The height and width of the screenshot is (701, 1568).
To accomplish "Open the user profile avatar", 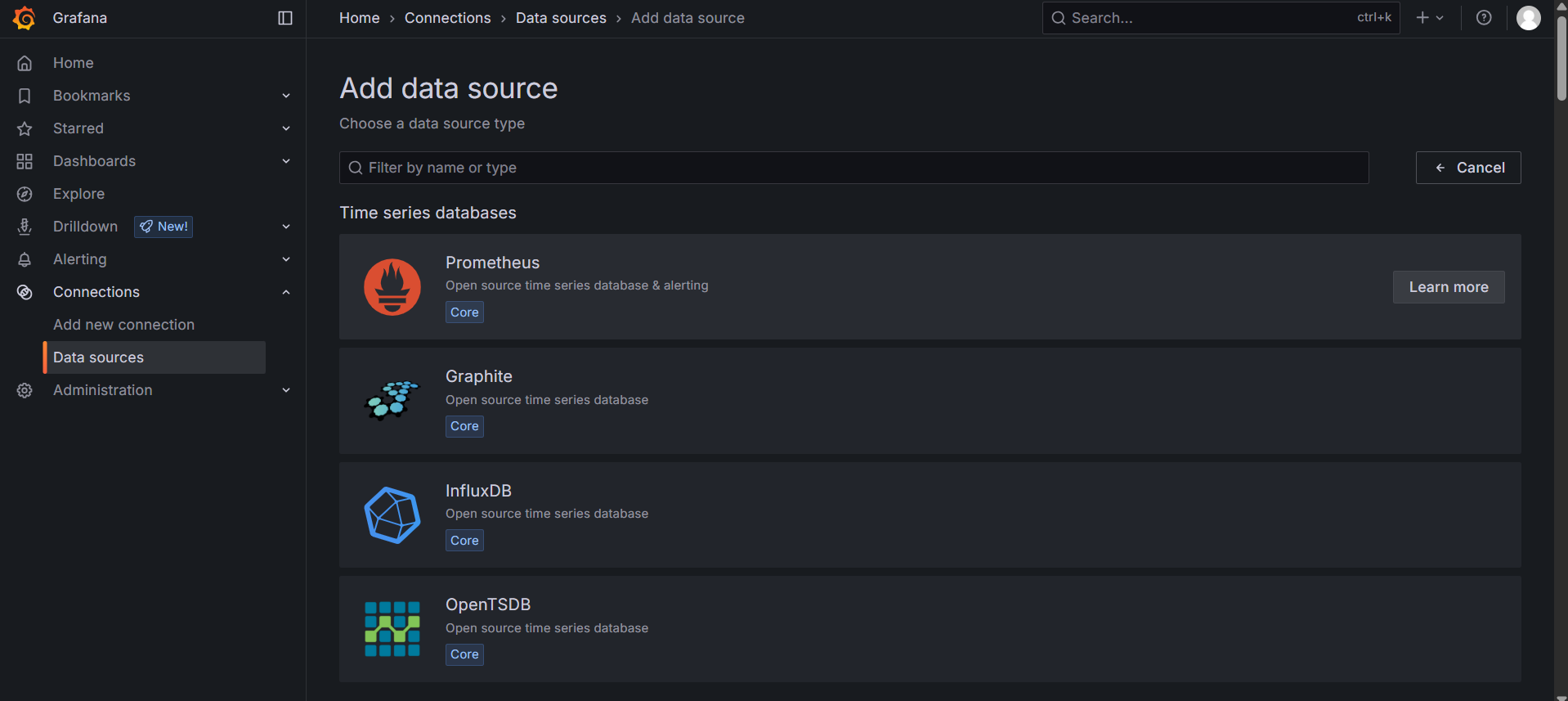I will tap(1529, 18).
